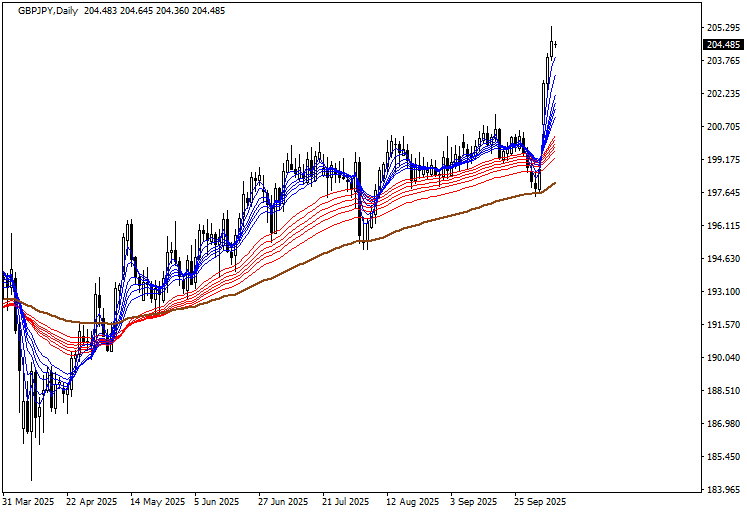Click the 205.295 price axis label
747x513 pixels.
pos(723,27)
